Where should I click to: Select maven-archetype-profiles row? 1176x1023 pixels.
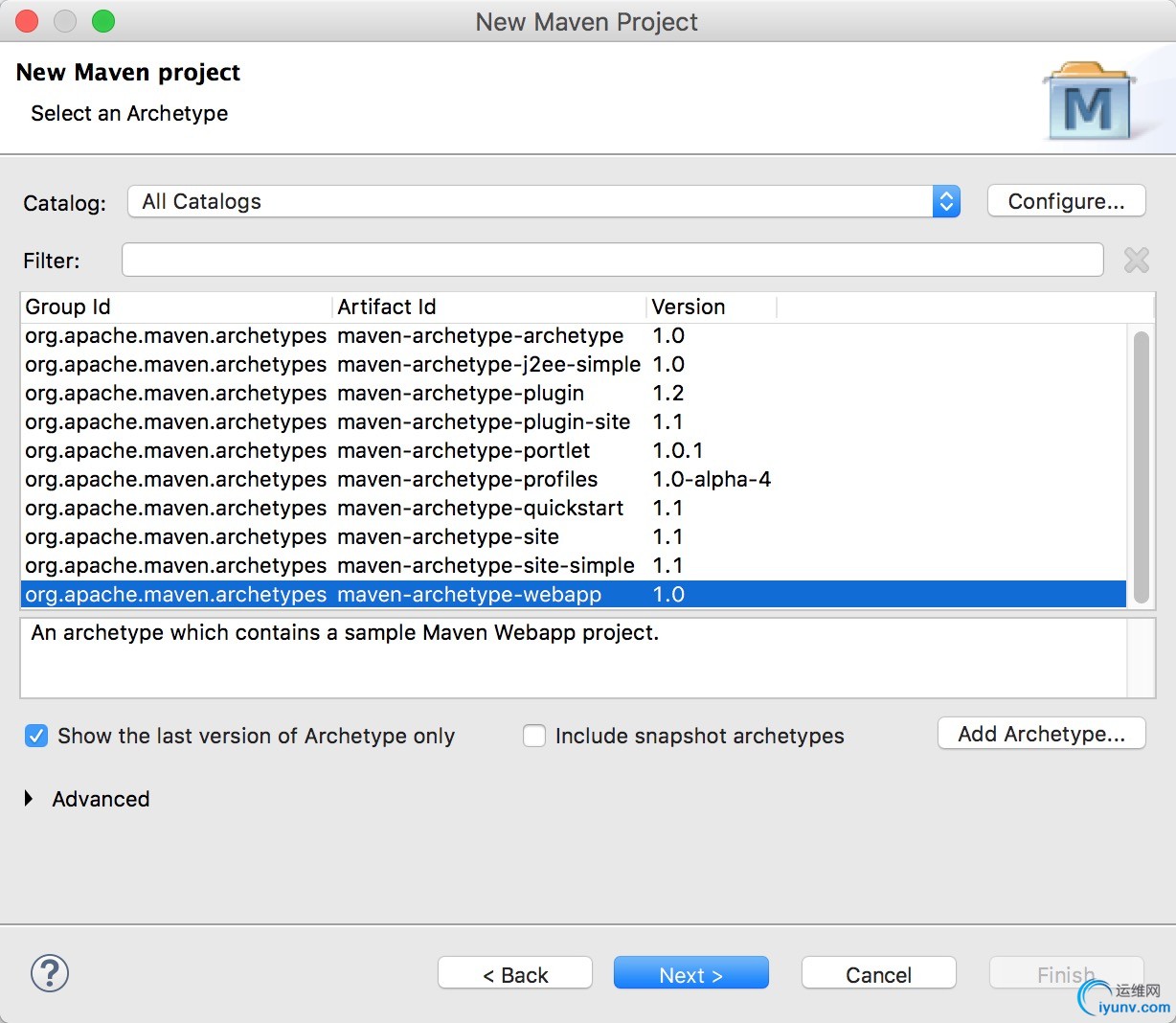coord(574,479)
